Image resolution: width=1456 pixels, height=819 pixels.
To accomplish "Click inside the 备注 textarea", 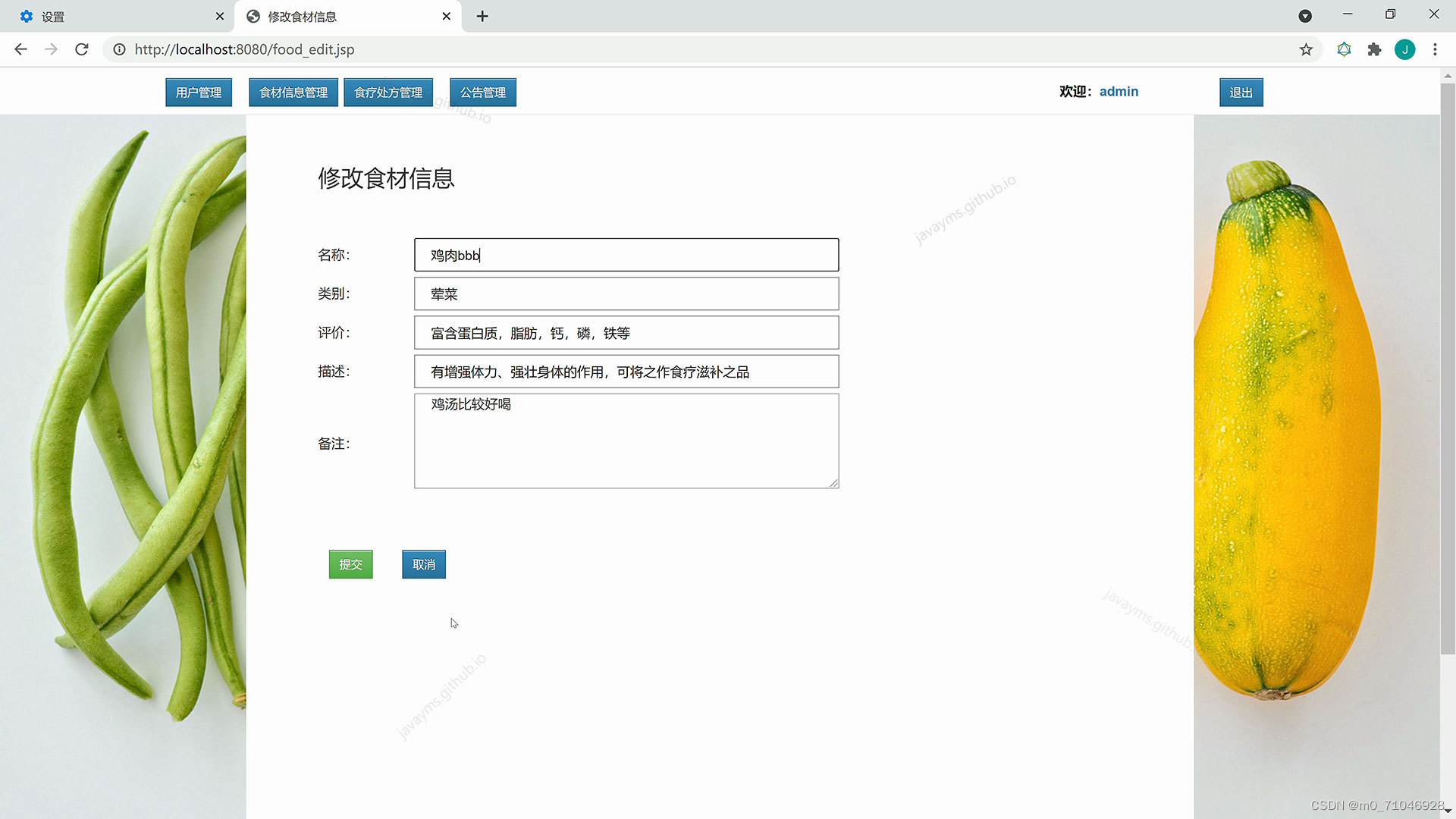I will [x=626, y=447].
